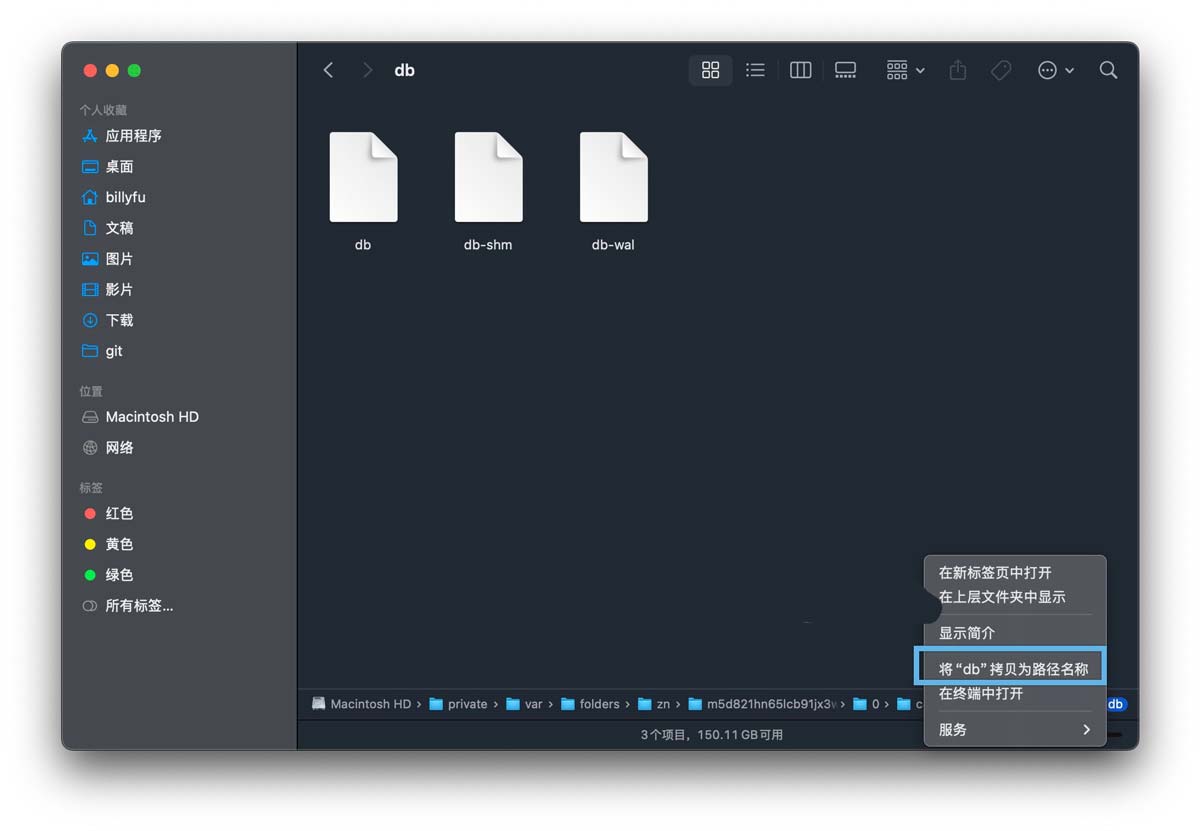Open the more actions ellipsis dropdown
Screen dimensions: 1200x831
pyautogui.click(x=1055, y=70)
